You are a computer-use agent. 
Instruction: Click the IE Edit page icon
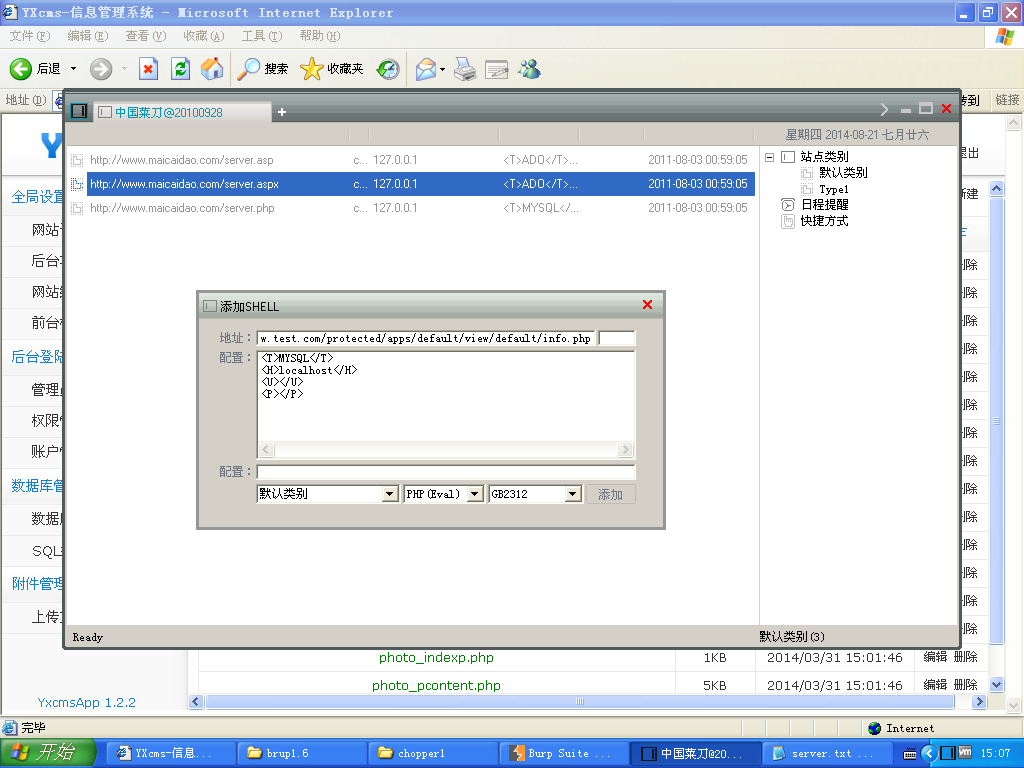pos(496,69)
